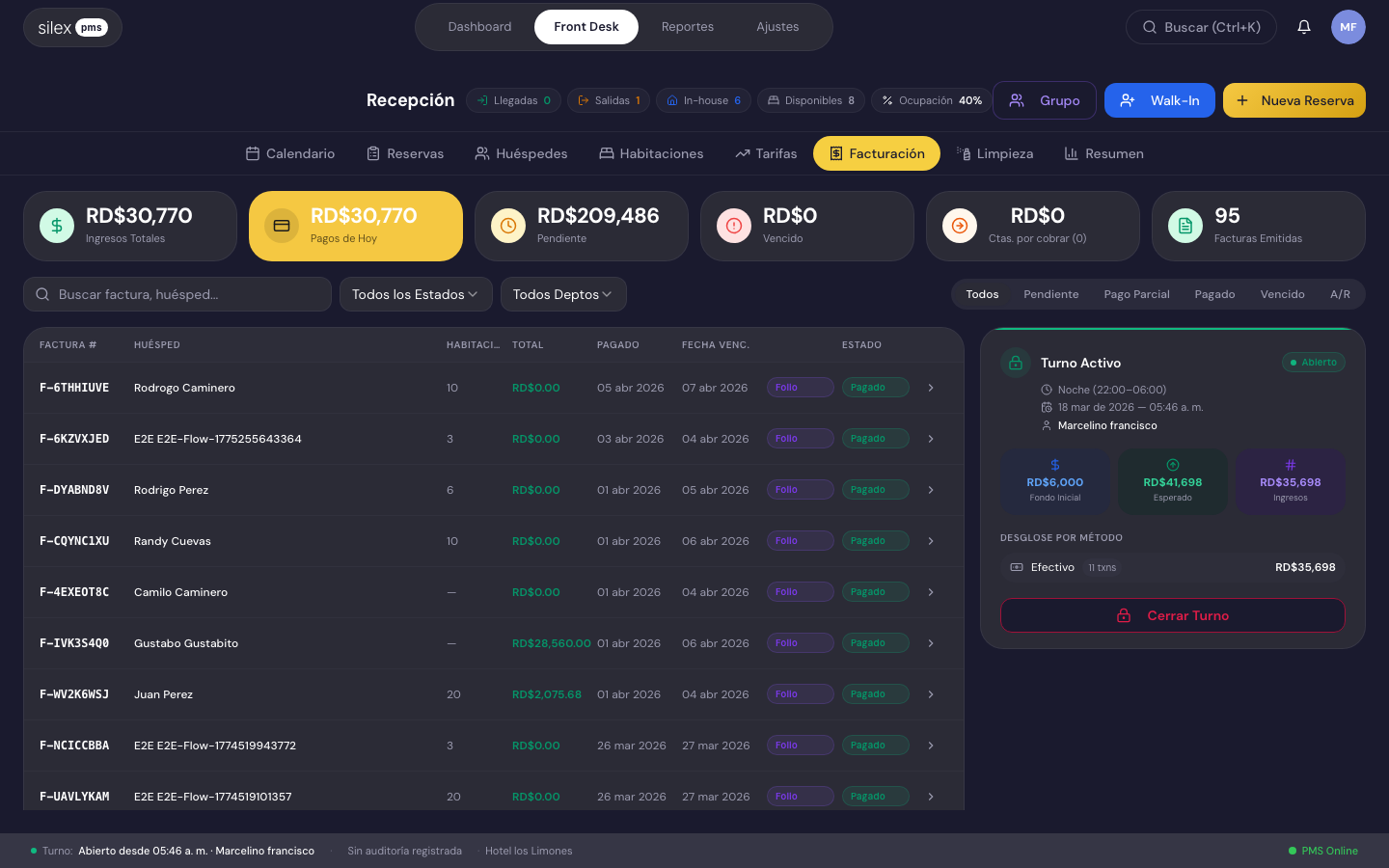Click the Buscar factura search field
Screen dimensions: 1389x868
tap(177, 294)
